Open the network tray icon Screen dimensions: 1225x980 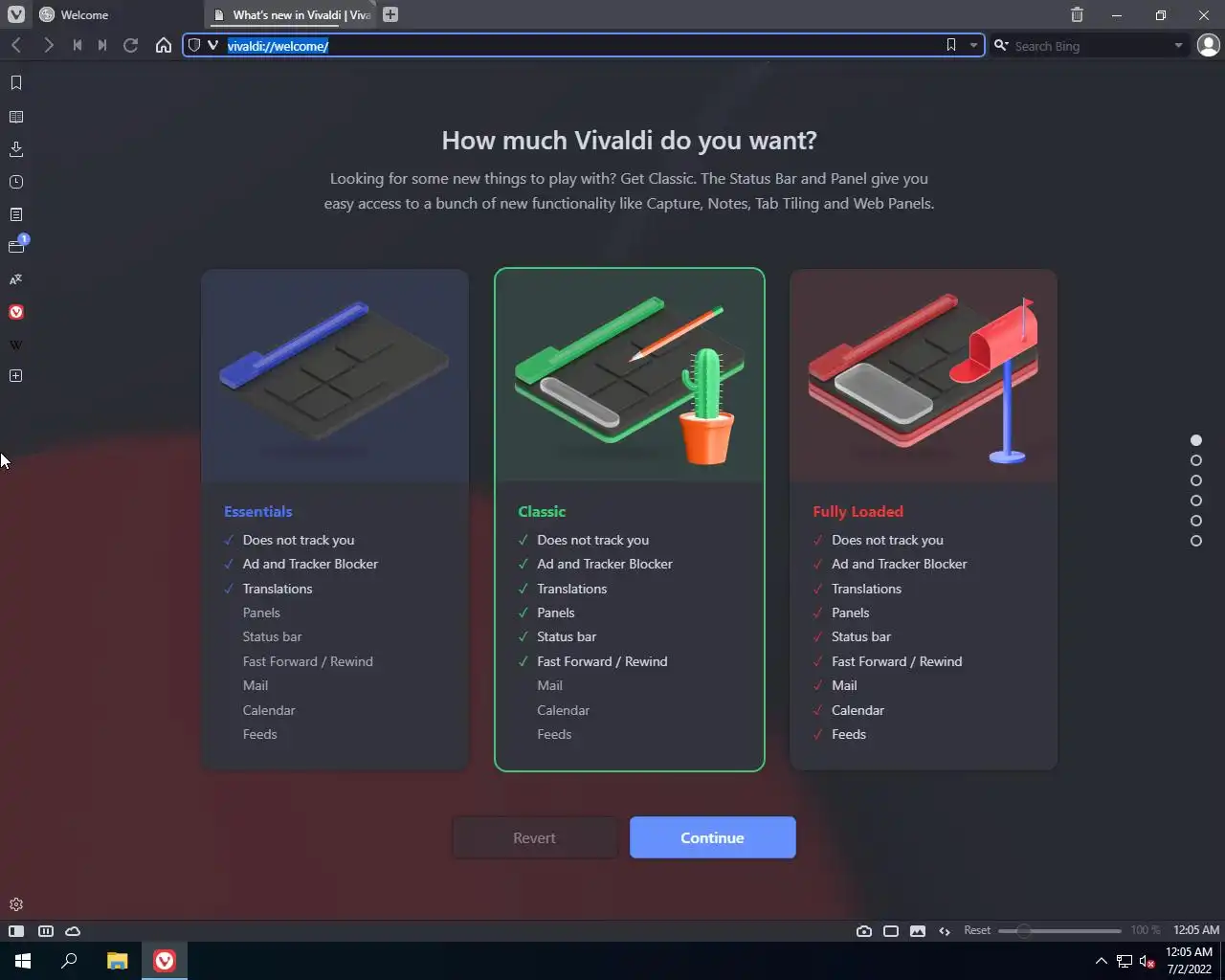click(1125, 961)
